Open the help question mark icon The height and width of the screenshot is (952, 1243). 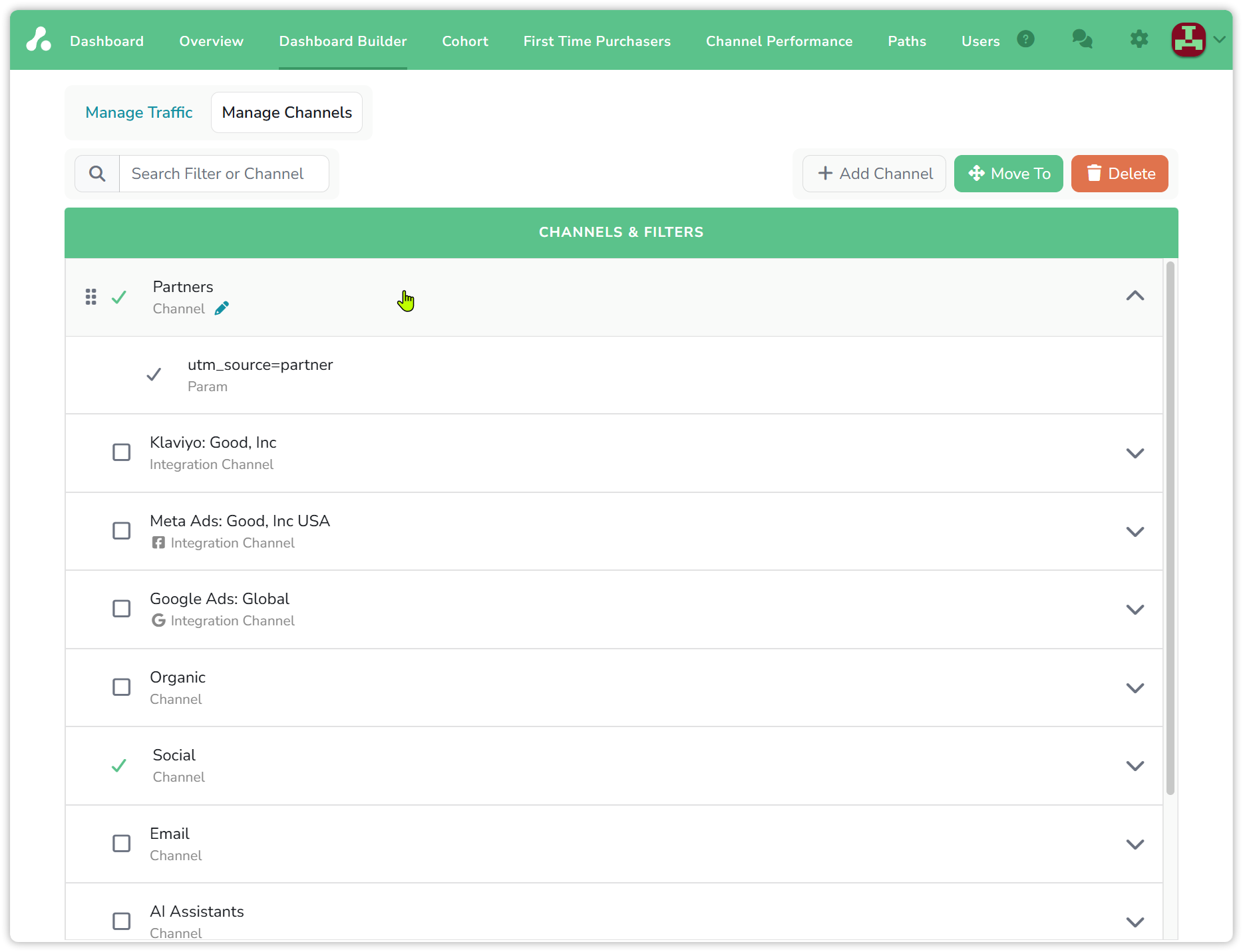pos(1025,39)
